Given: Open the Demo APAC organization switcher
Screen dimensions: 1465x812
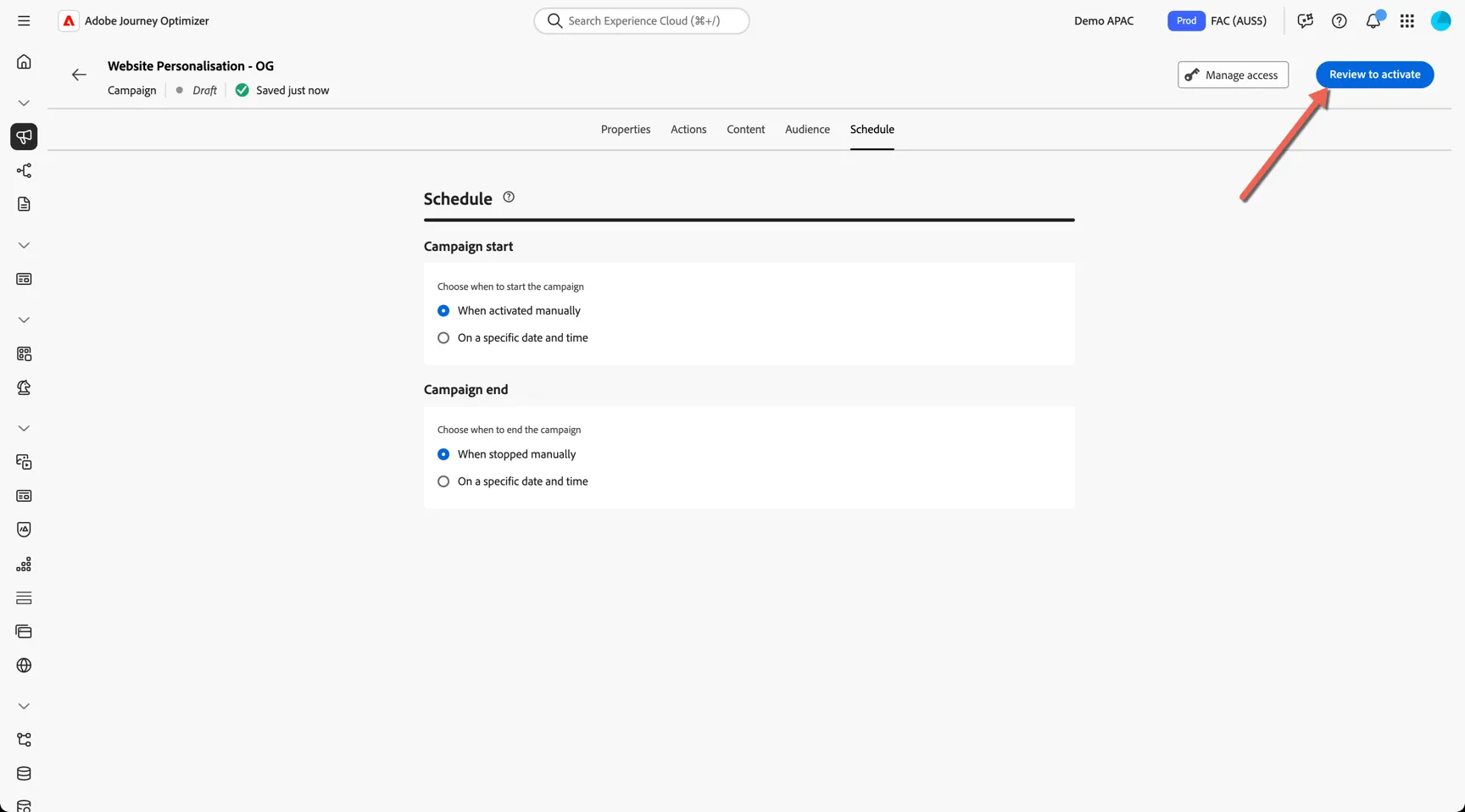Looking at the screenshot, I should point(1104,20).
